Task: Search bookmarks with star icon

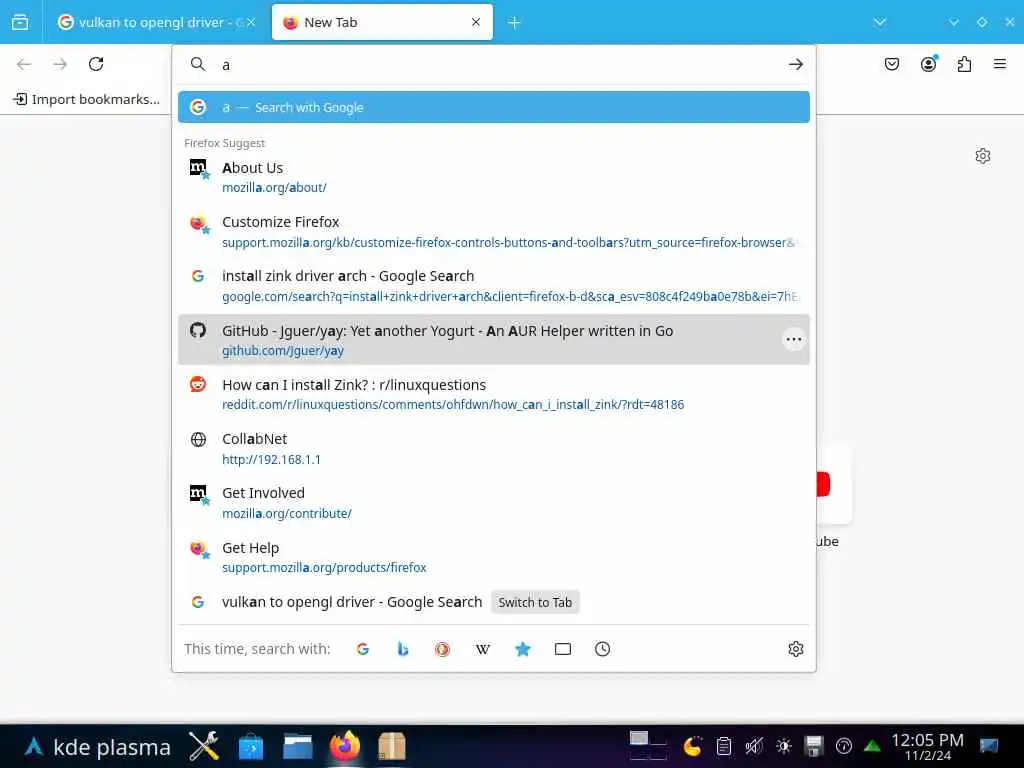Action: pyautogui.click(x=522, y=649)
